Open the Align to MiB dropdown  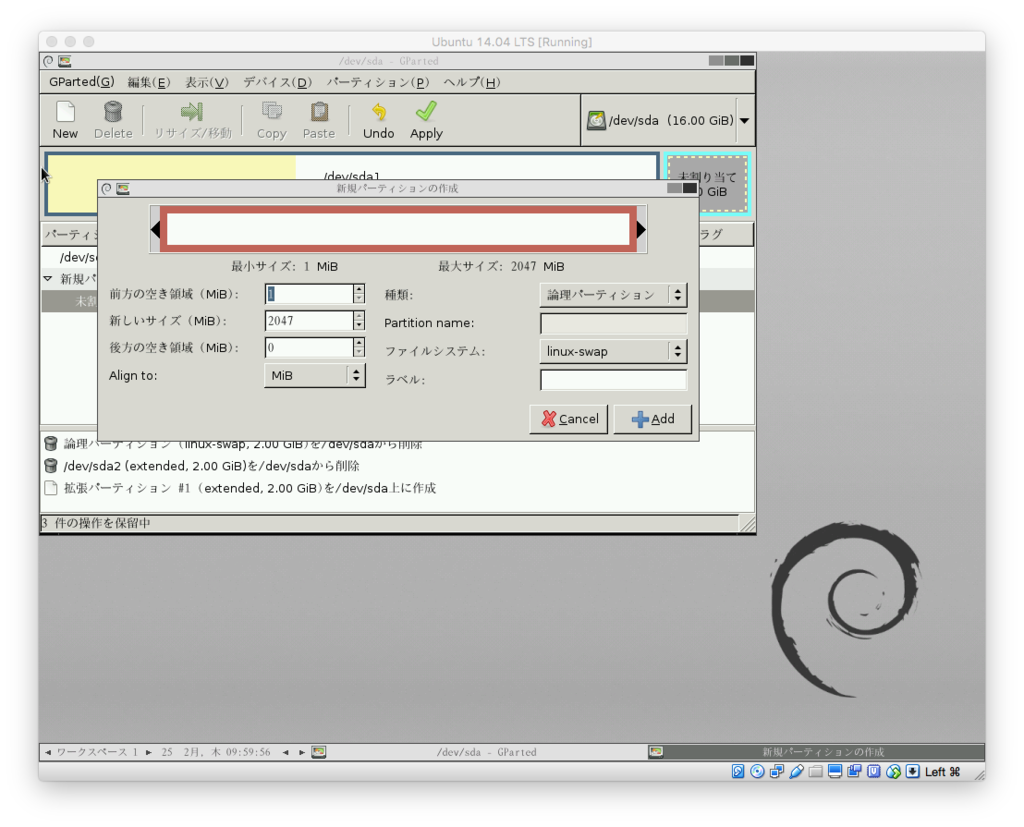(x=315, y=376)
